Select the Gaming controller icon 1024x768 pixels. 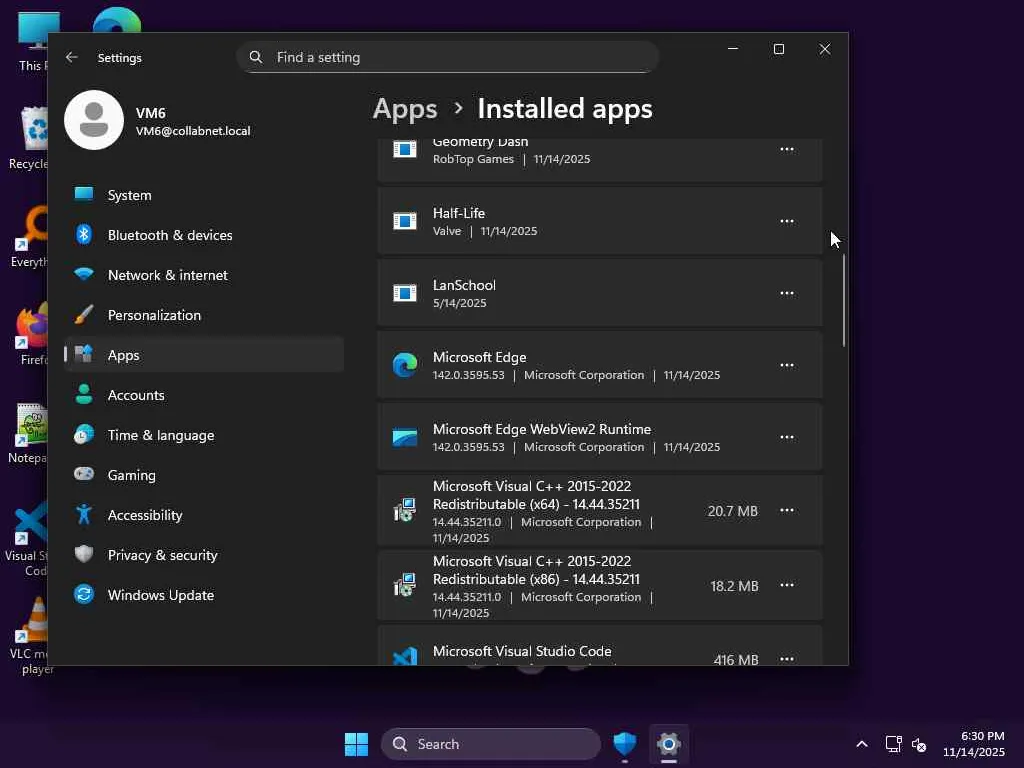84,474
